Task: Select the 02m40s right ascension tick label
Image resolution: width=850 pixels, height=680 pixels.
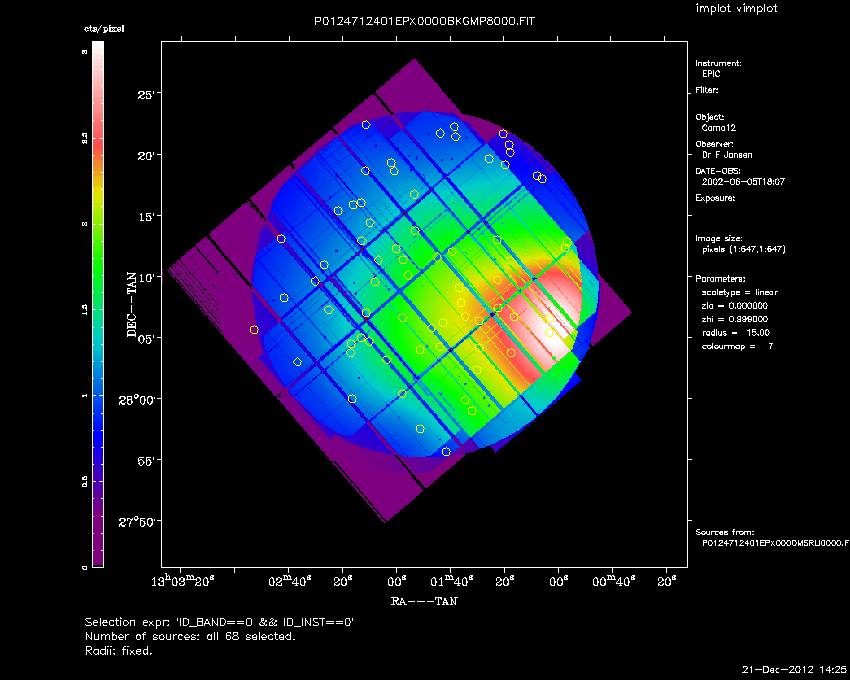Action: coord(290,581)
